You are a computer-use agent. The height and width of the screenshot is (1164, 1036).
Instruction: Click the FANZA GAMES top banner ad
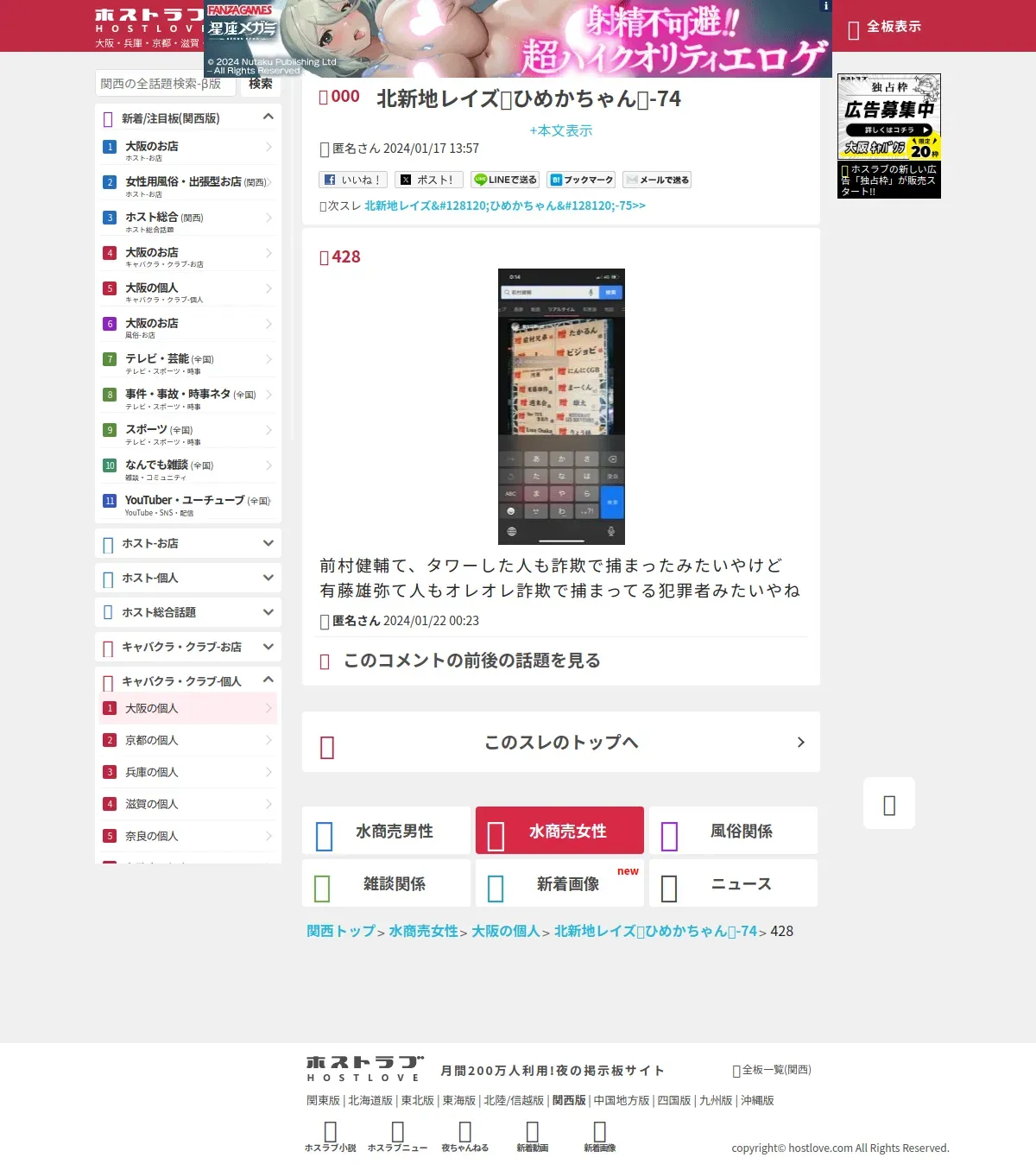[518, 39]
